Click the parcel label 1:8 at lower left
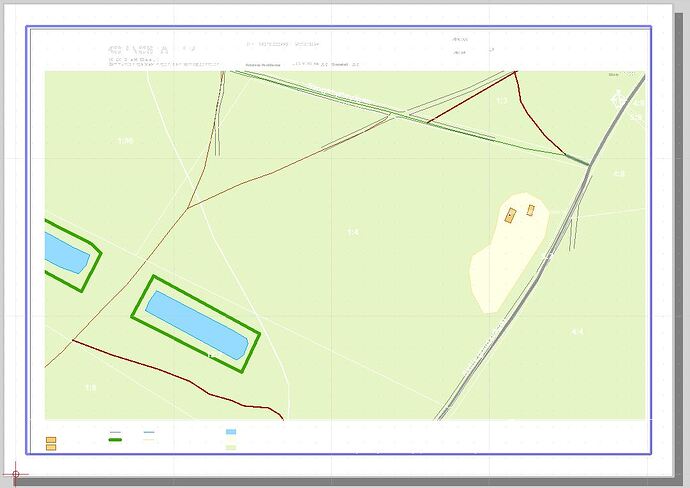Viewport: 690px width, 488px height. 90,388
